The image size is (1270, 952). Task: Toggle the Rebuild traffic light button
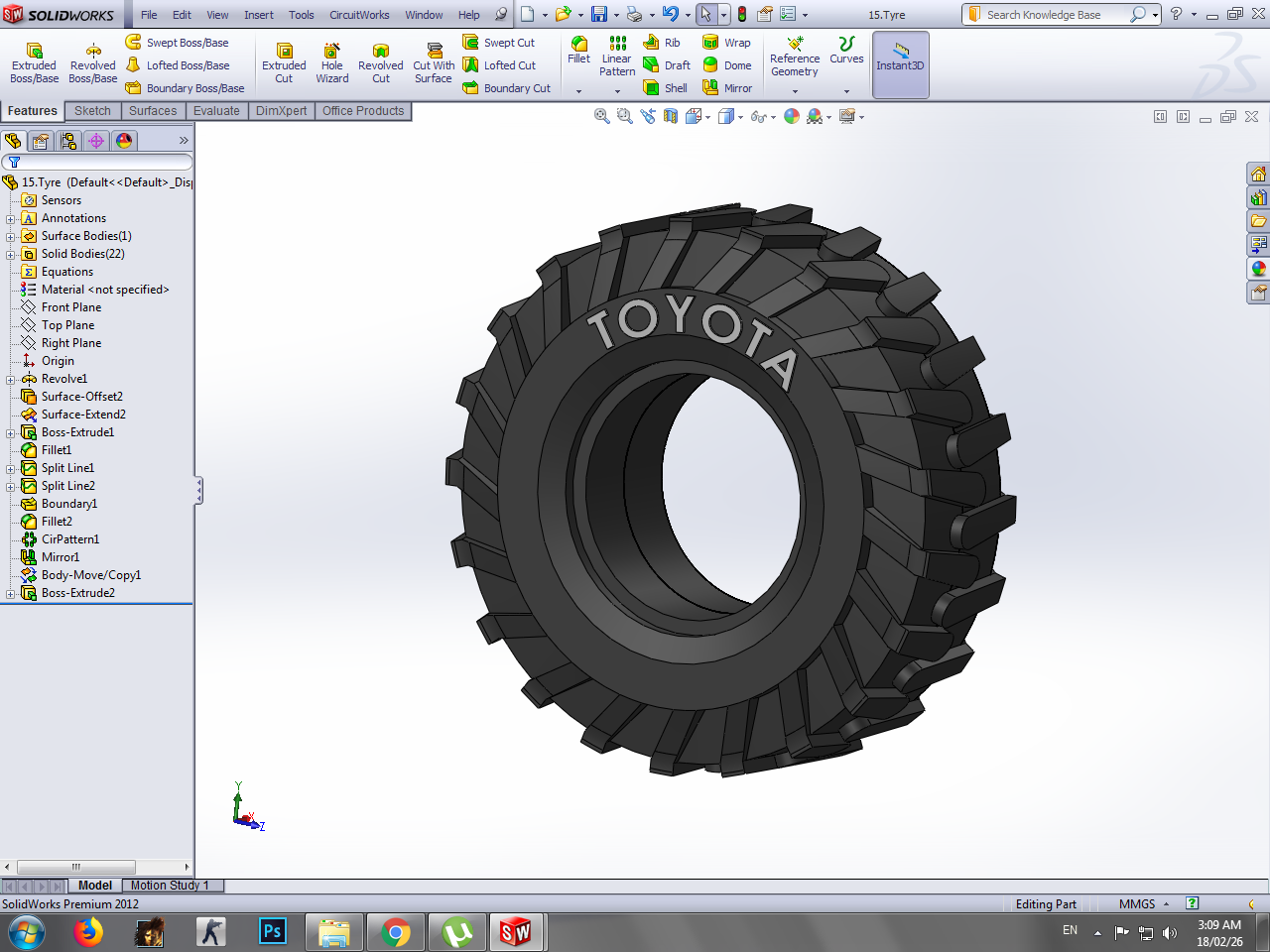point(741,14)
